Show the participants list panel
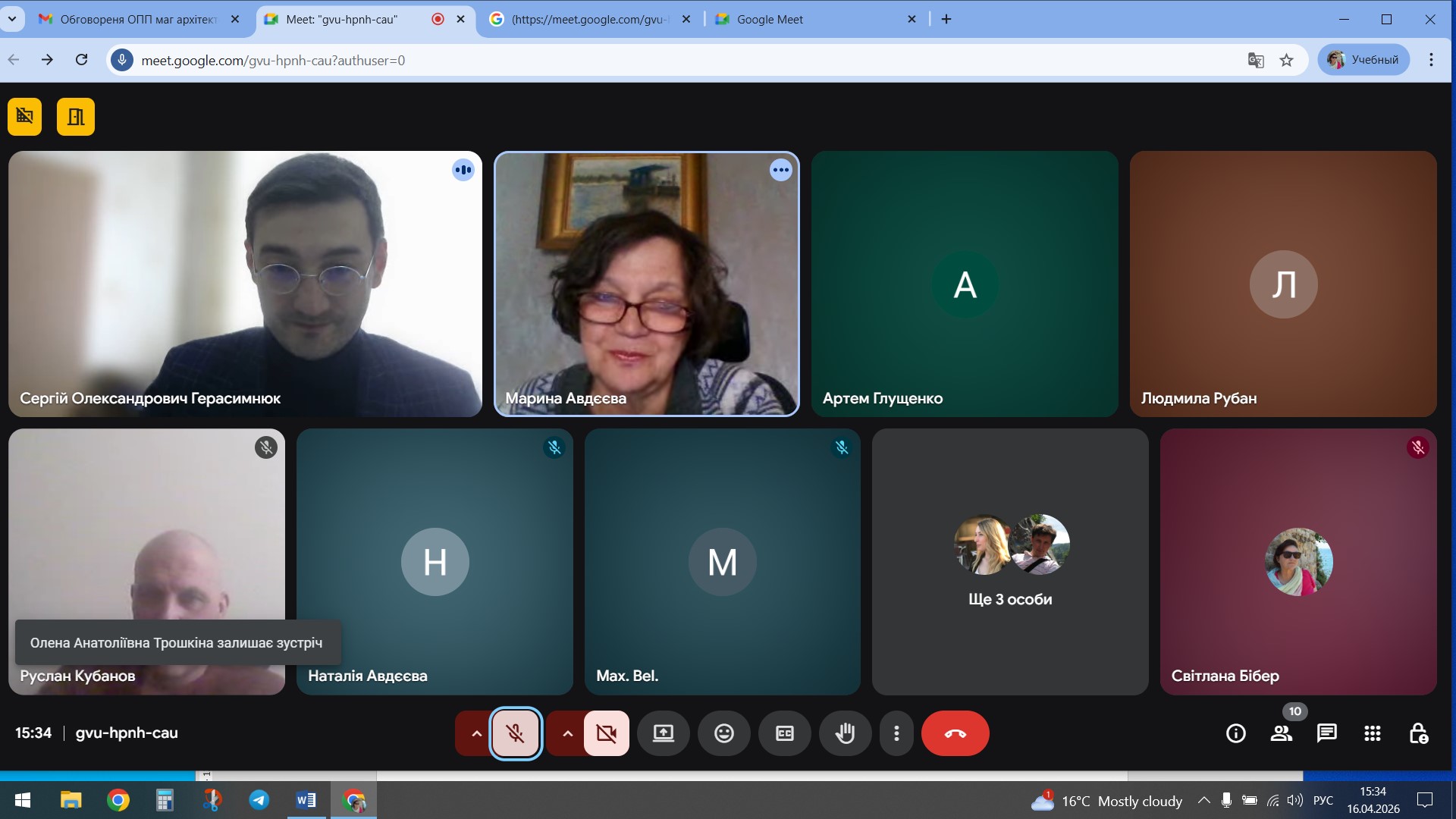This screenshot has height=819, width=1456. [x=1282, y=733]
